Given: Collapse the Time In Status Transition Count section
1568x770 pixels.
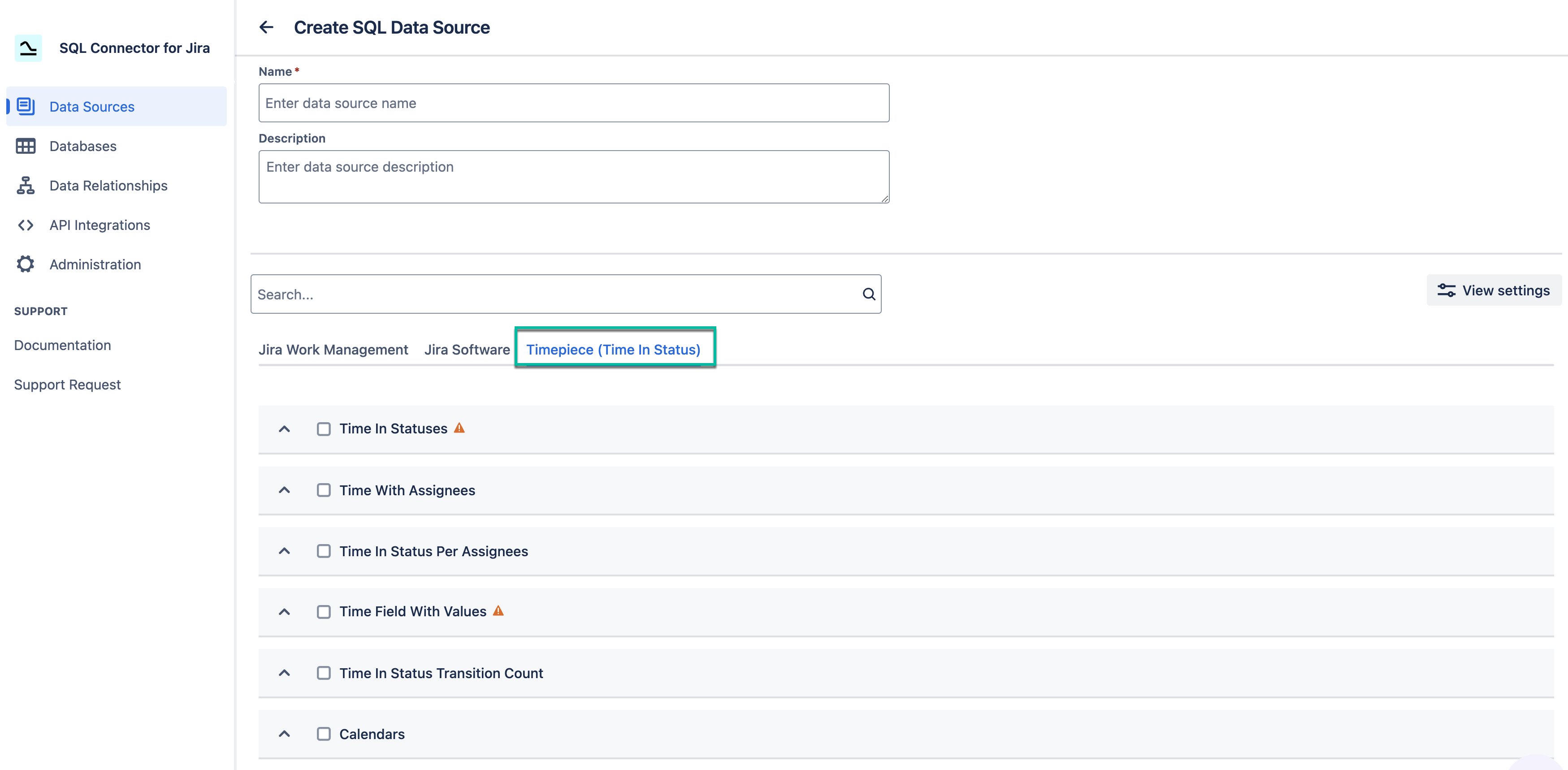Looking at the screenshot, I should [x=284, y=673].
